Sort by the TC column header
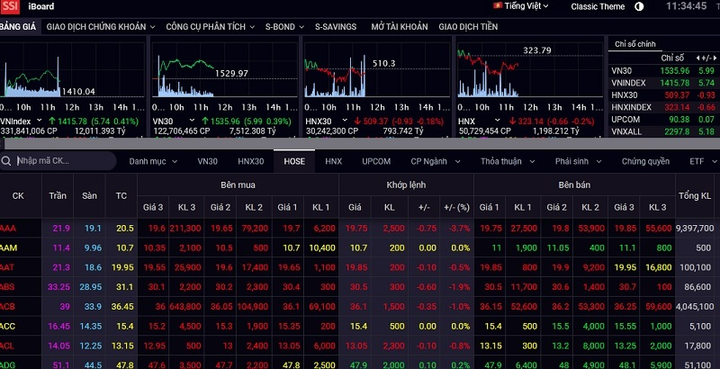 (x=121, y=196)
